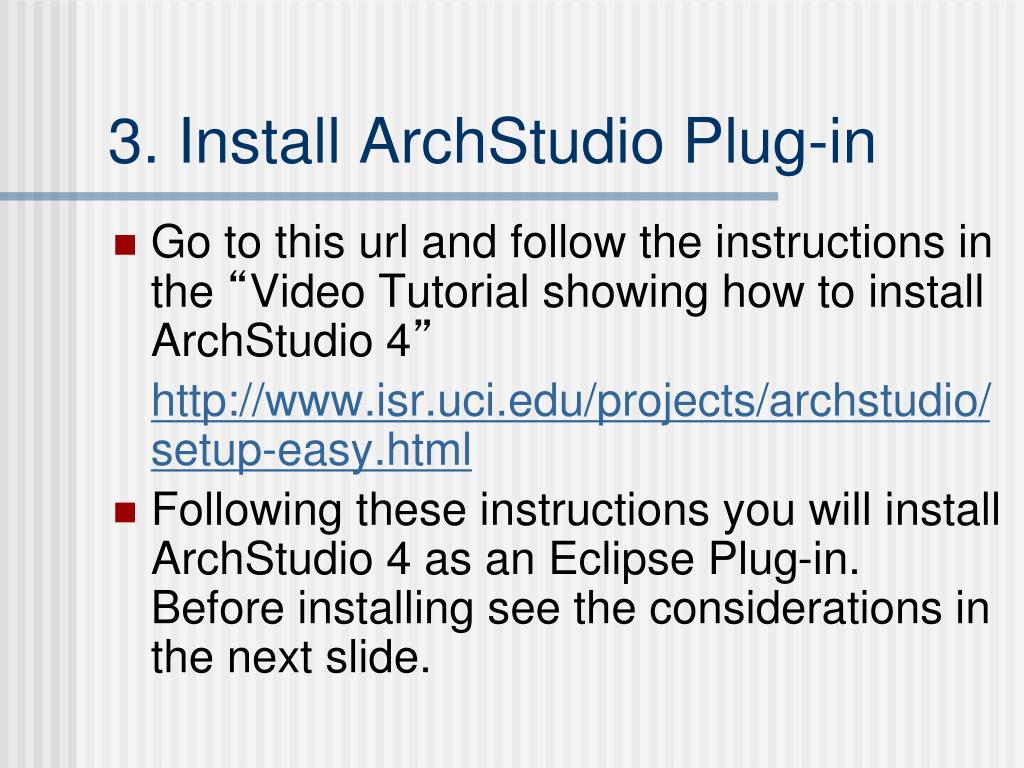The width and height of the screenshot is (1024, 768).
Task: Click the blue divider line under title
Action: [389, 196]
